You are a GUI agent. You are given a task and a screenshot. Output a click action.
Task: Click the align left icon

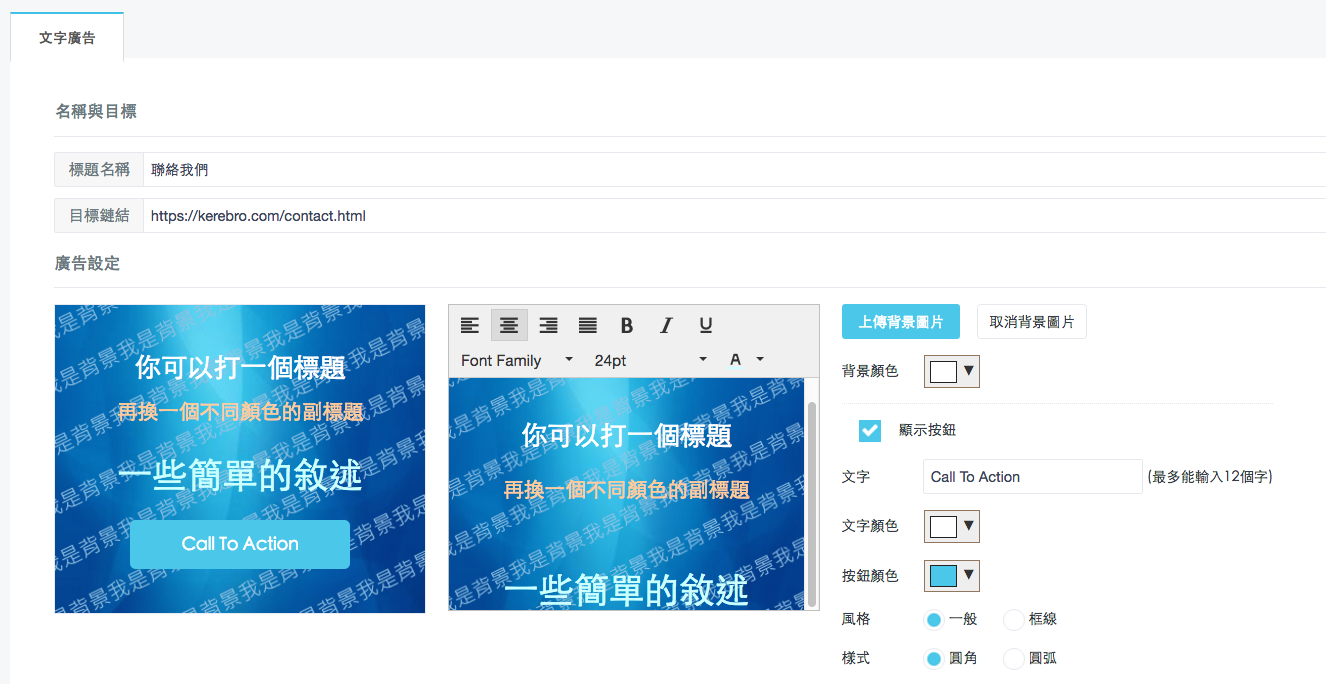[x=470, y=325]
